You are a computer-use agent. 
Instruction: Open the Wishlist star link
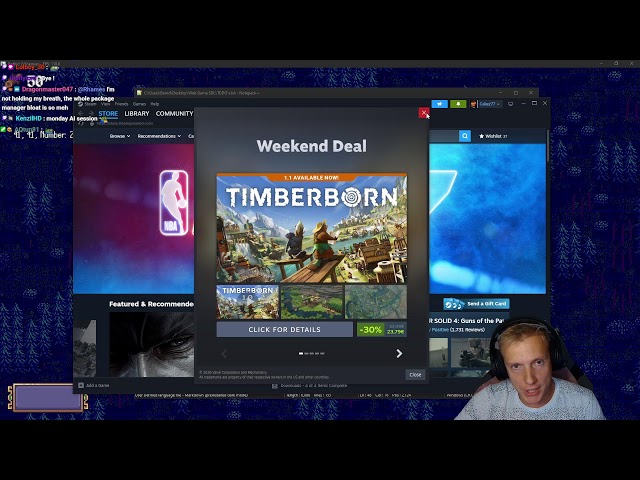493,136
